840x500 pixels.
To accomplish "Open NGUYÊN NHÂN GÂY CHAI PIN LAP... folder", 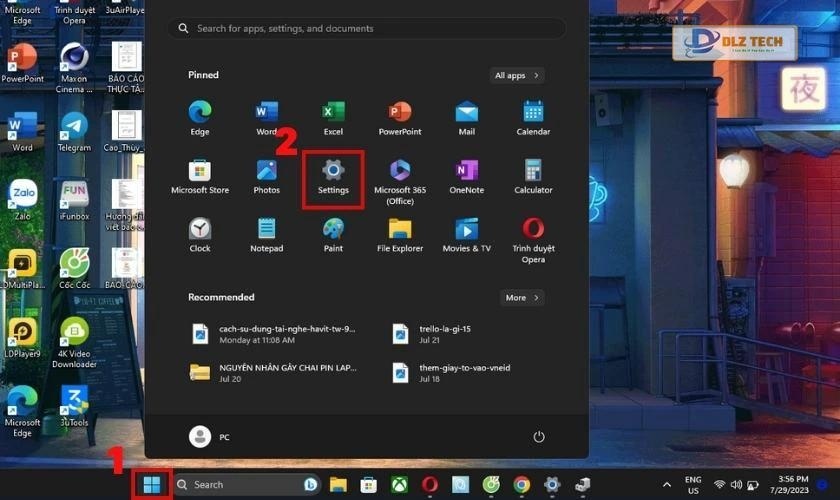I will (x=273, y=373).
